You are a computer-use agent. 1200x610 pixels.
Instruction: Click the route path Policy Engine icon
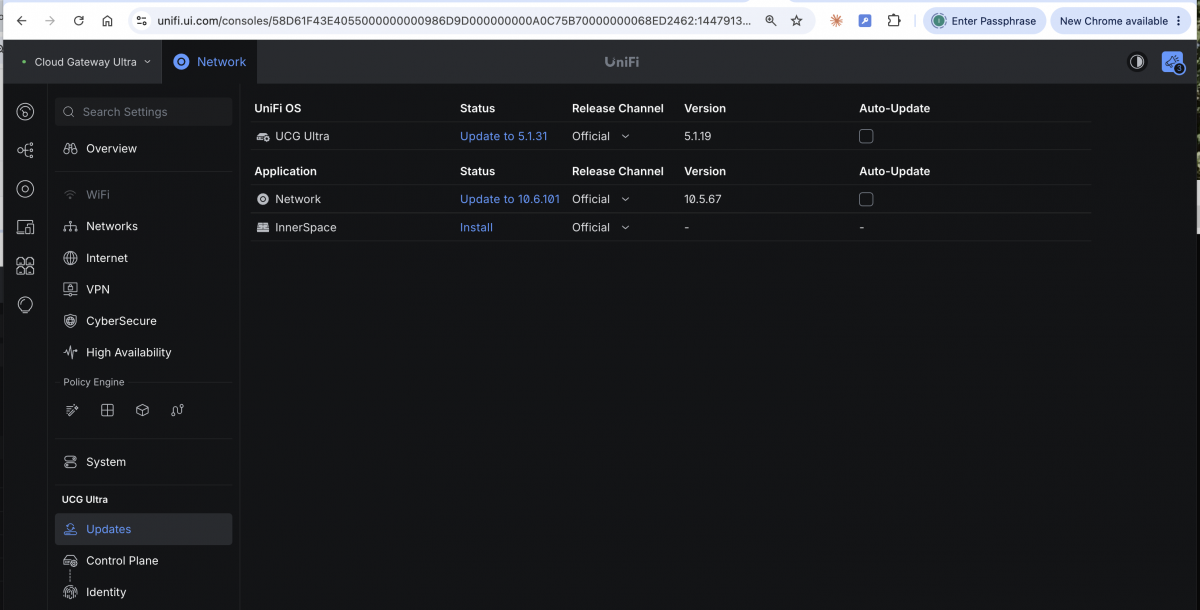point(177,410)
